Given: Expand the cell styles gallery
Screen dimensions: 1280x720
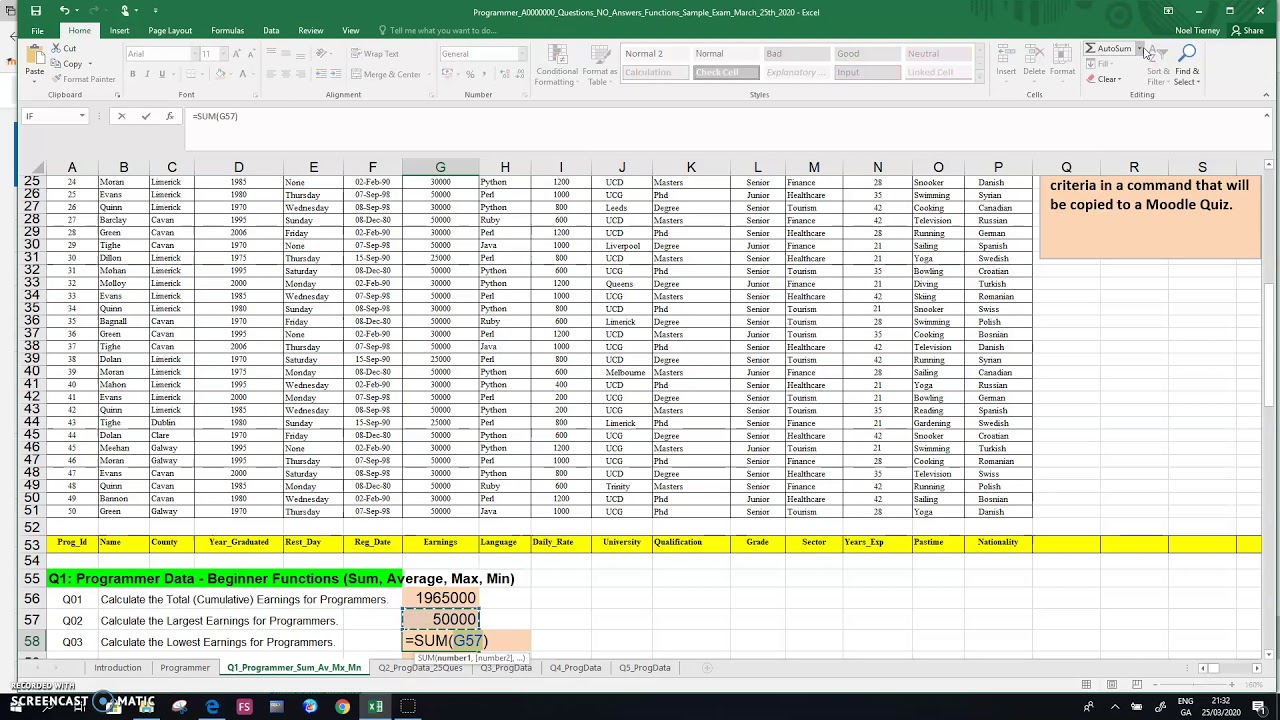Looking at the screenshot, I should point(980,78).
